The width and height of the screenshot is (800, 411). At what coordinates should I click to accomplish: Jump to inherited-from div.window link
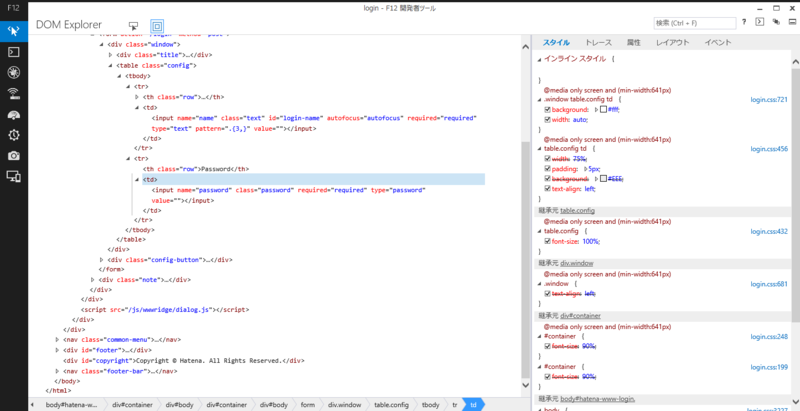point(577,263)
